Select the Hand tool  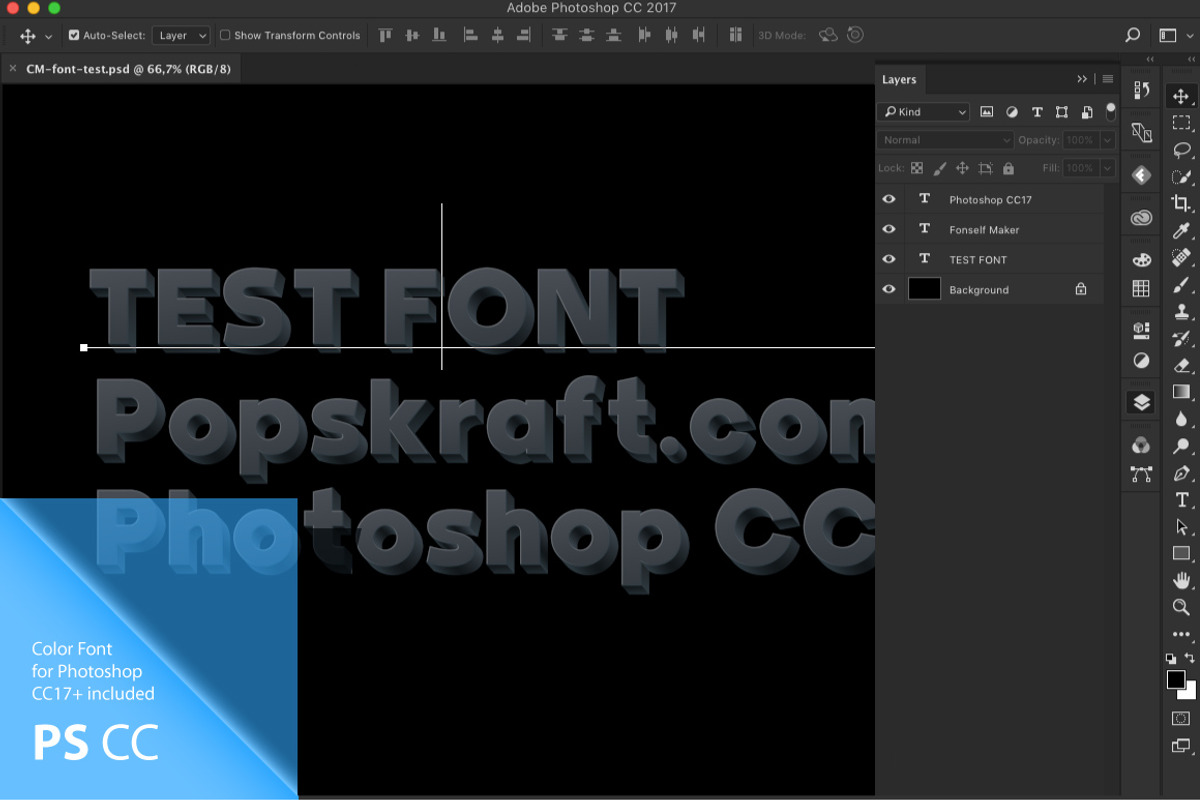coord(1181,580)
